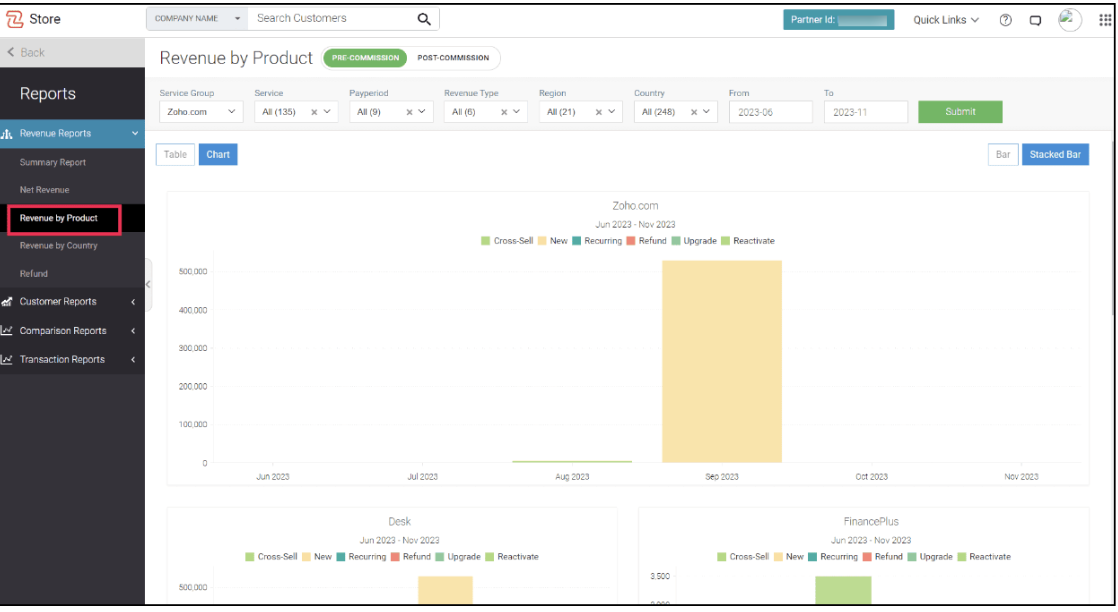
Task: Click the Submit button
Action: click(960, 112)
